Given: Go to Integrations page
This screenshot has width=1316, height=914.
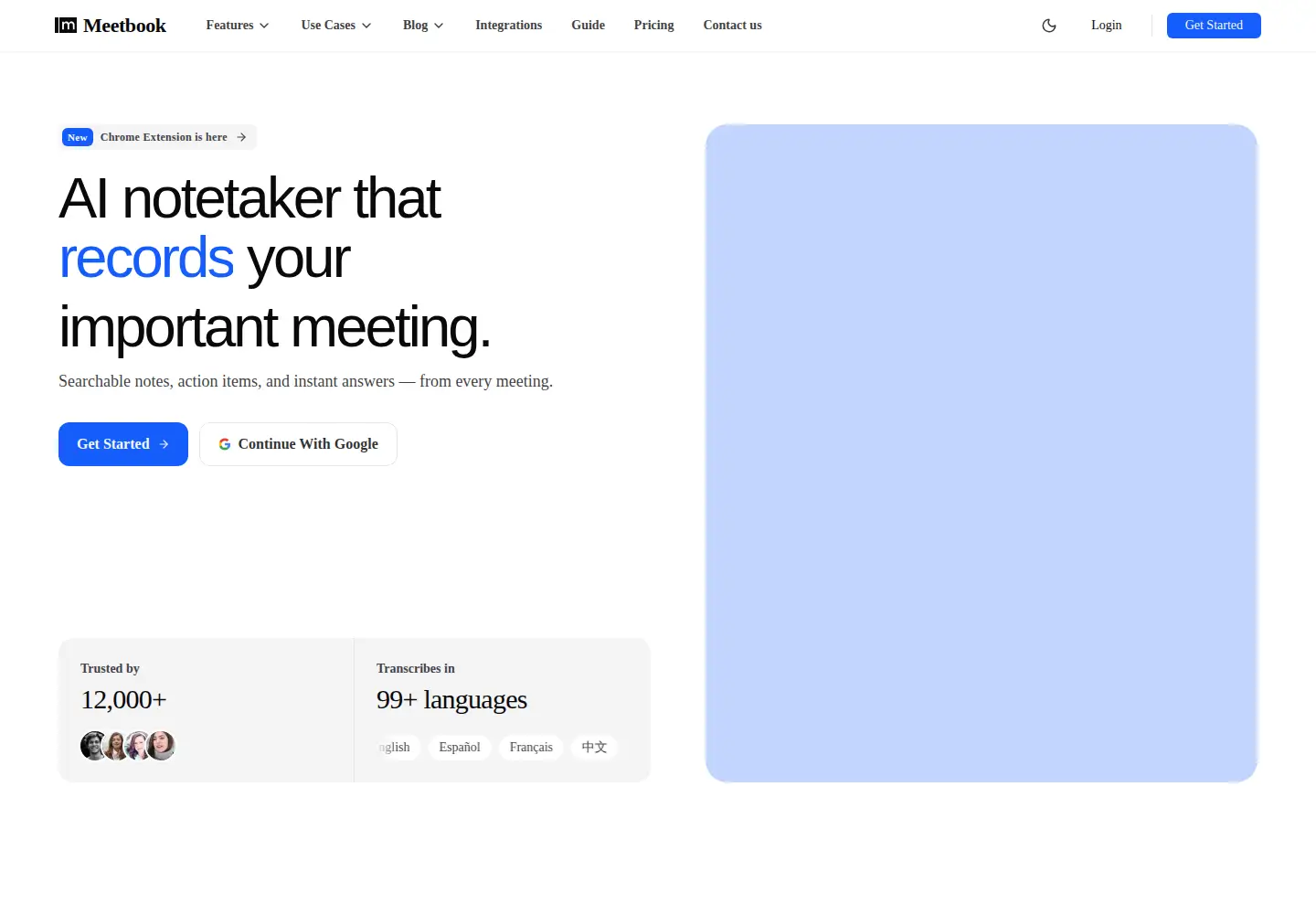Looking at the screenshot, I should click(509, 26).
